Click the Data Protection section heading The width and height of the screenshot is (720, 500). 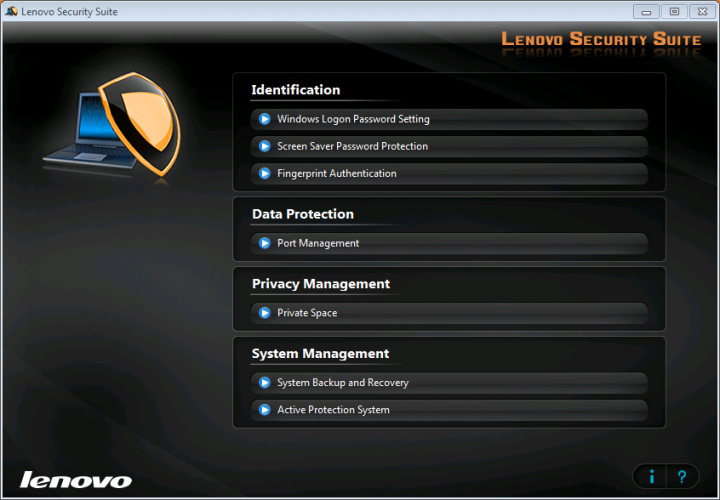click(x=303, y=214)
